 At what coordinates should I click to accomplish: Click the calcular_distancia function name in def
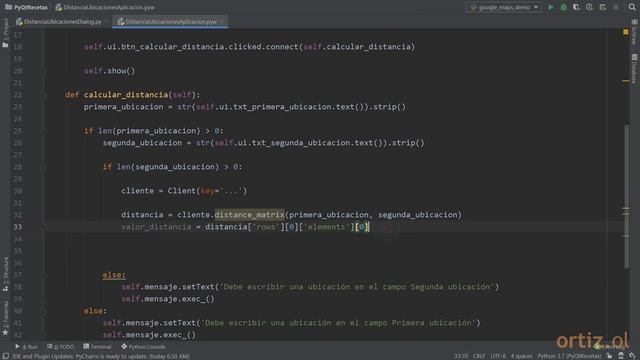(x=126, y=95)
